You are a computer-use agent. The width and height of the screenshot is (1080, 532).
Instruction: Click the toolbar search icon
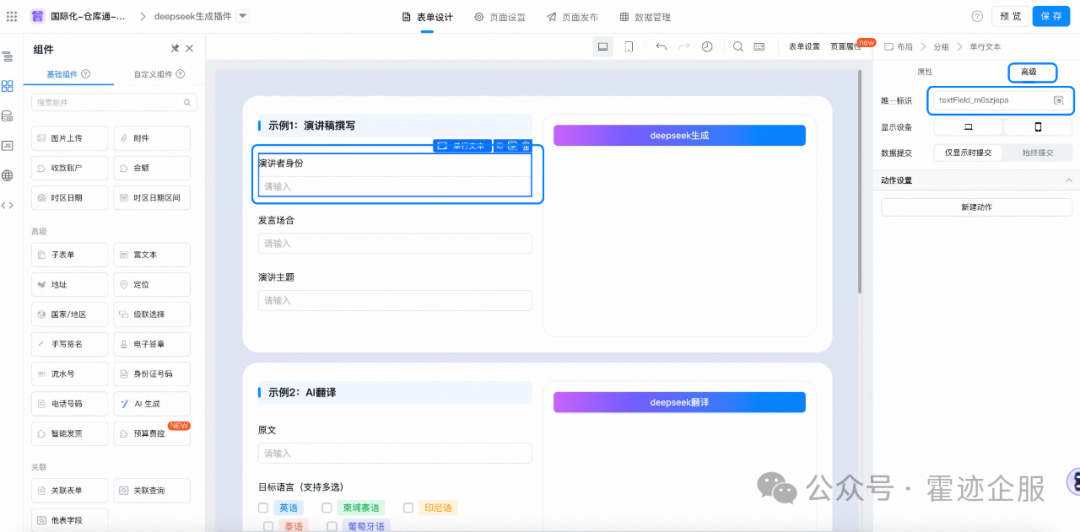[738, 46]
